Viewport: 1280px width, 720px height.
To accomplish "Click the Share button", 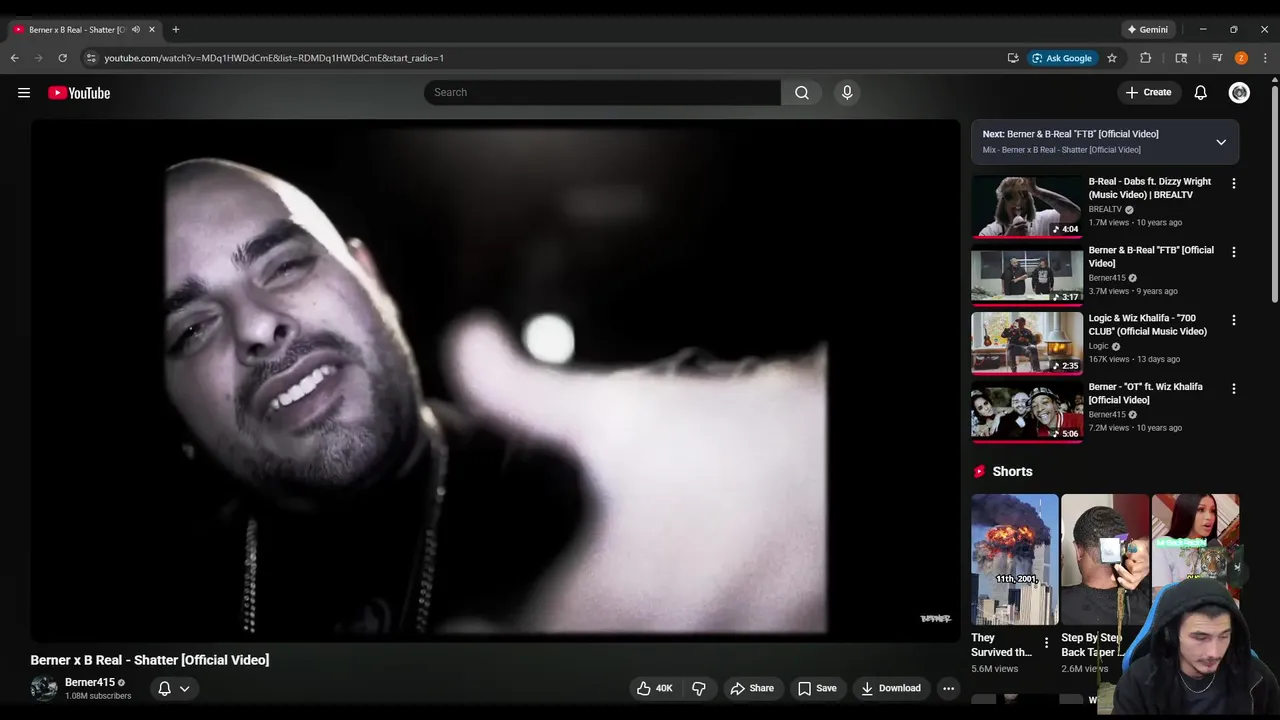I will tap(752, 688).
